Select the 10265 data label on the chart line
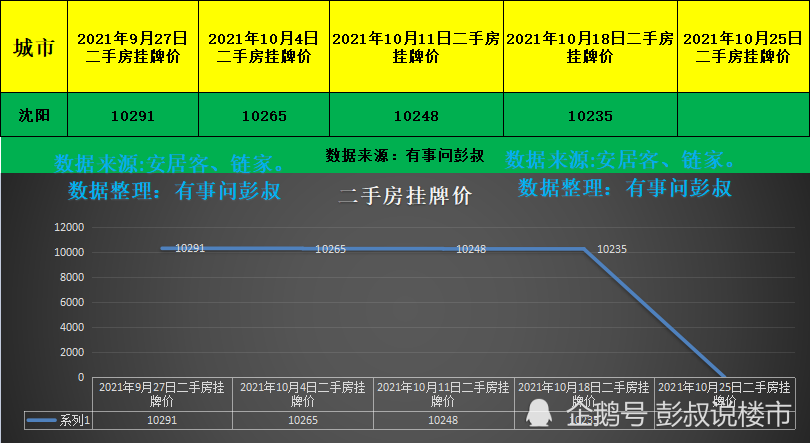This screenshot has width=810, height=443. point(330,249)
